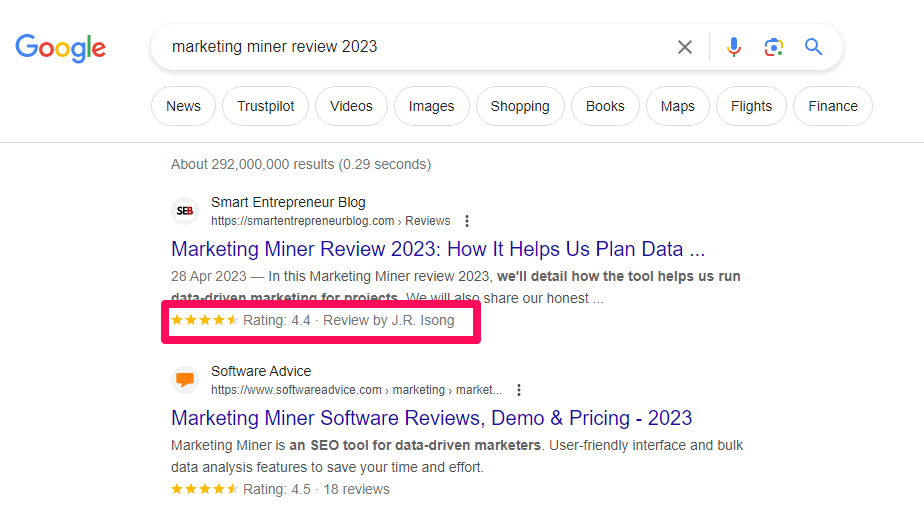The width and height of the screenshot is (924, 530).
Task: Click the softwareadvice.com URL breadcrumb
Action: click(357, 390)
